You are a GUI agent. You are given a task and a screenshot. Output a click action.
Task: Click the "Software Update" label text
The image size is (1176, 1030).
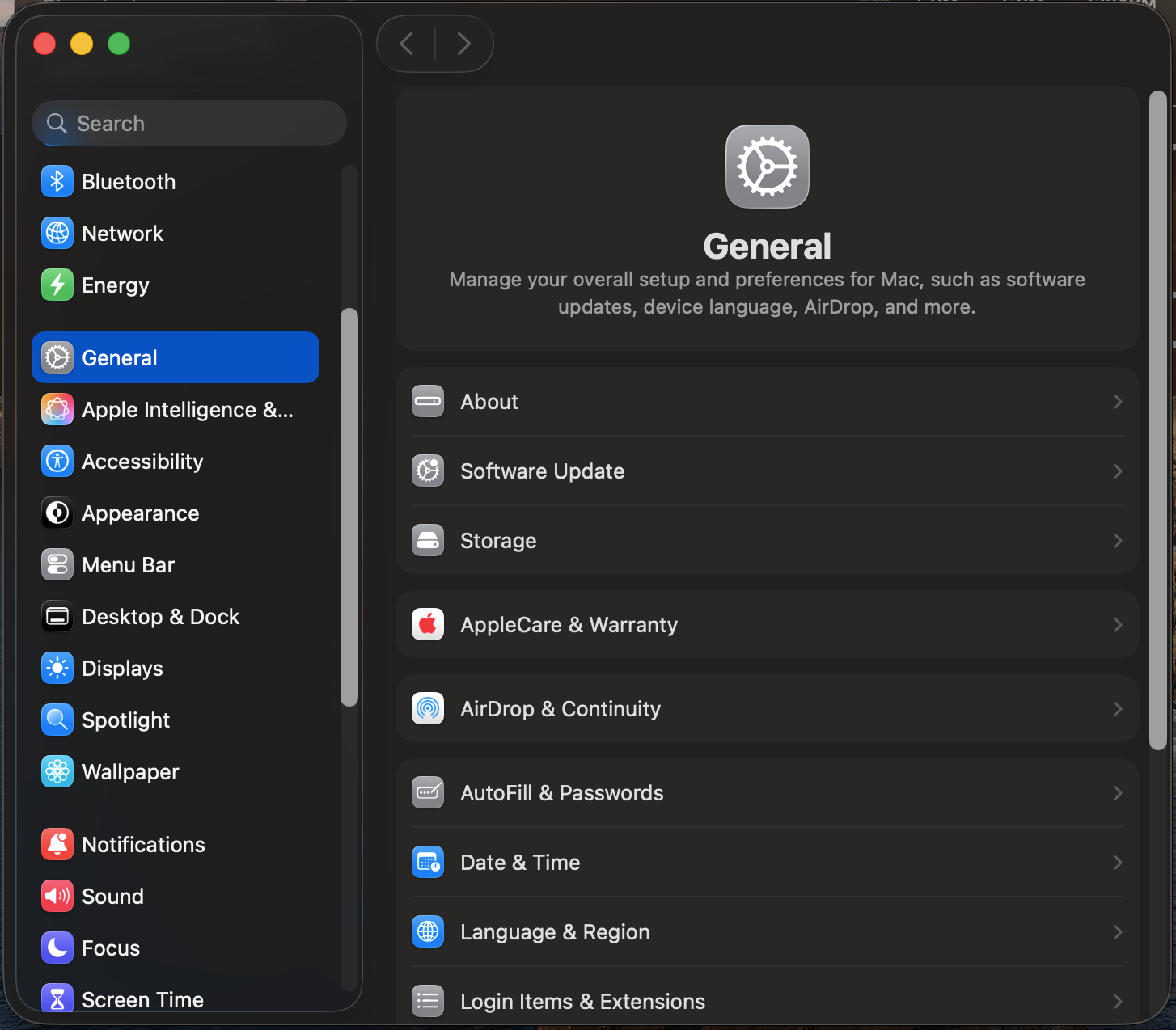[x=542, y=471]
